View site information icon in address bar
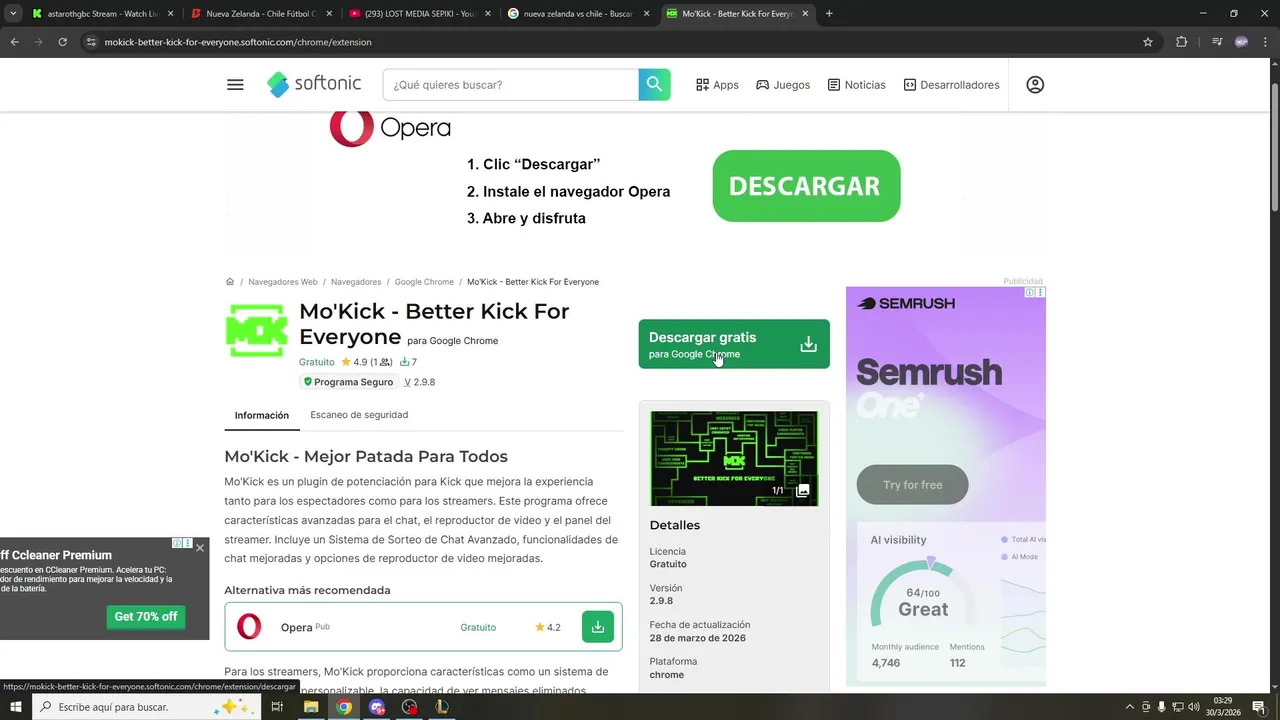The height and width of the screenshot is (720, 1280). coord(91,42)
